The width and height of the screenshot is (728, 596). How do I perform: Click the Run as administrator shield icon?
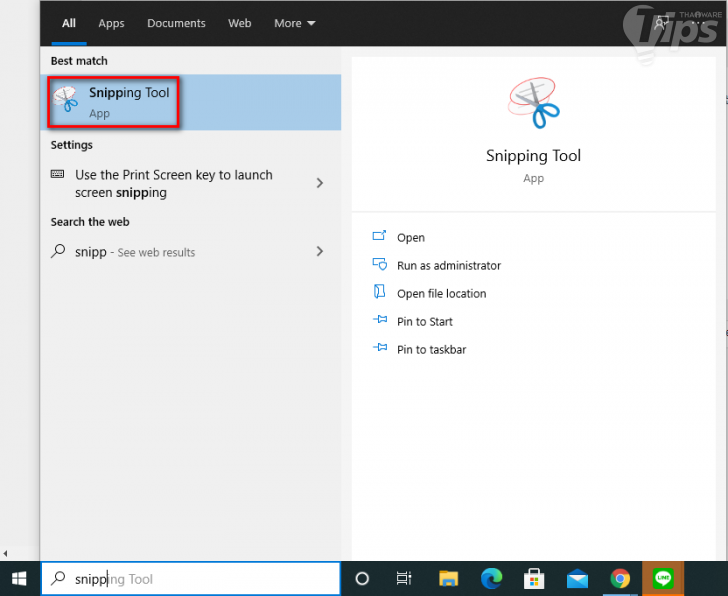[380, 264]
